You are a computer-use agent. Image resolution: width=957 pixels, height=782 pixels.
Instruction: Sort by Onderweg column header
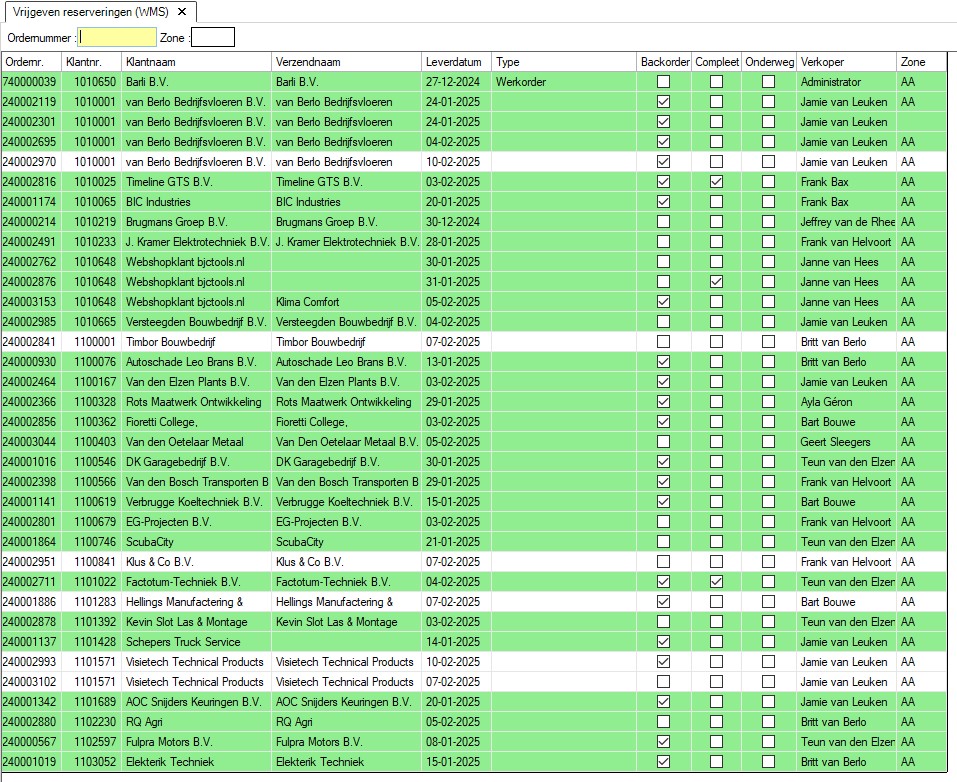pos(769,62)
